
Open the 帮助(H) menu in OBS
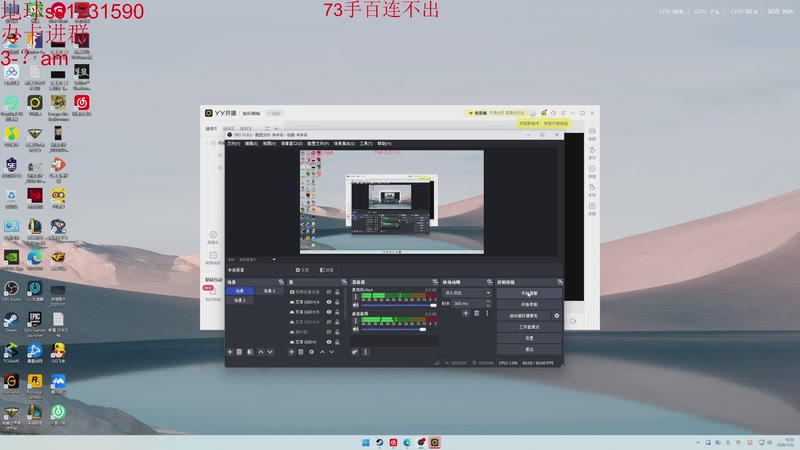point(384,144)
